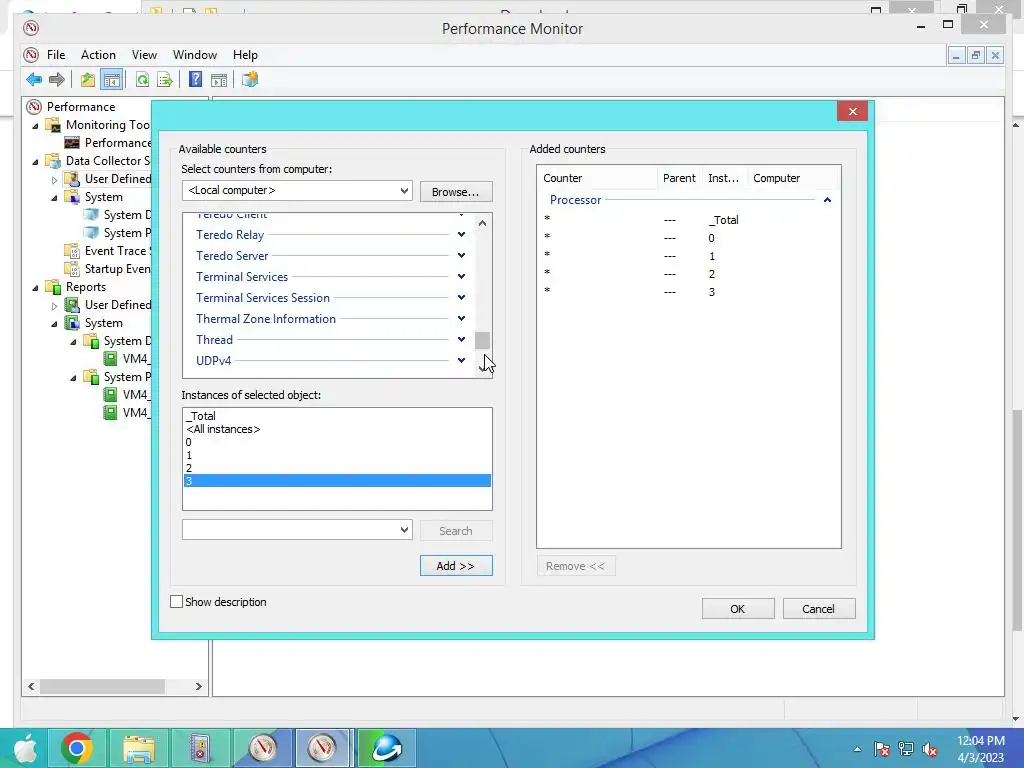
Task: Select the instance 2 row in Added counters
Action: coord(688,274)
